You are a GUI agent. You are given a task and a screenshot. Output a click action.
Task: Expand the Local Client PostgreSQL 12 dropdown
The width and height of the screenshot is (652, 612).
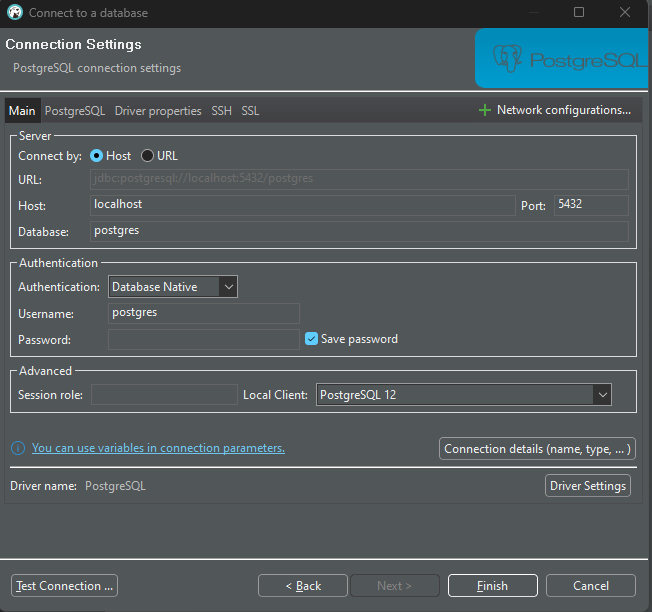coord(464,395)
